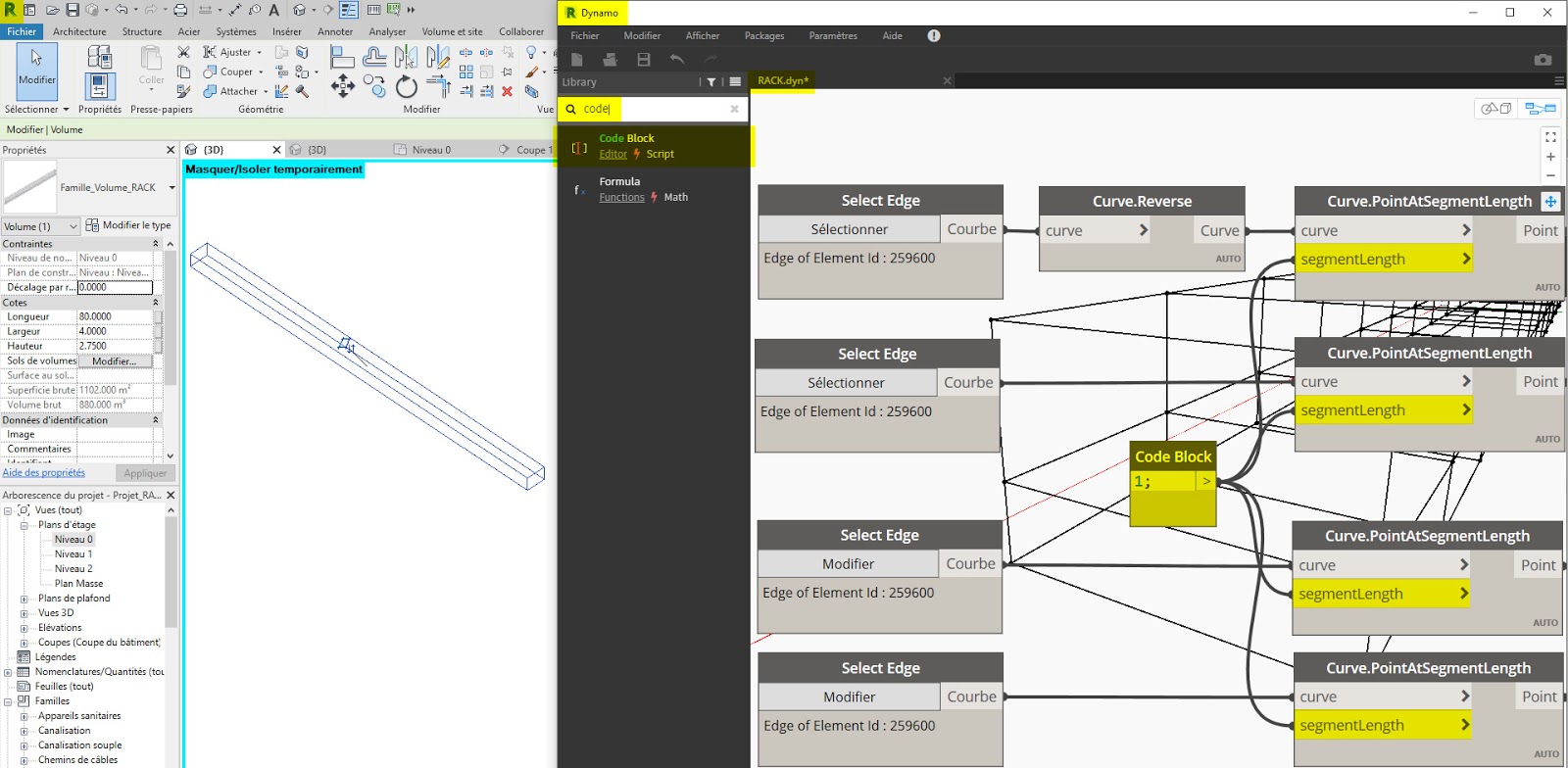Select the Rotate tool circular arrow icon
The width and height of the screenshot is (1568, 768).
pos(407,86)
